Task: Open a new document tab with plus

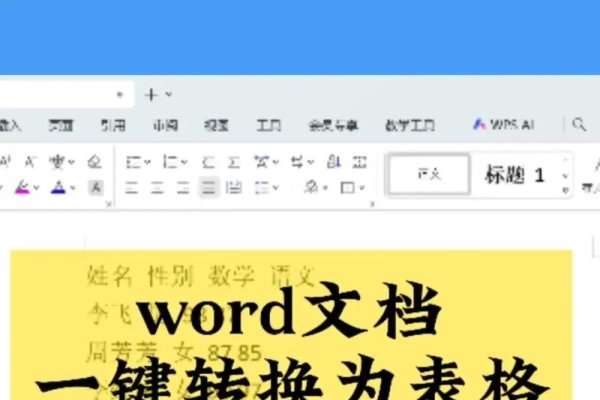Action: (152, 95)
